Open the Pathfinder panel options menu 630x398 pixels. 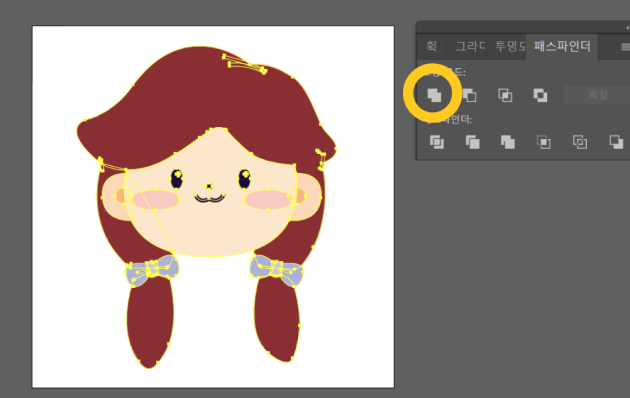625,47
